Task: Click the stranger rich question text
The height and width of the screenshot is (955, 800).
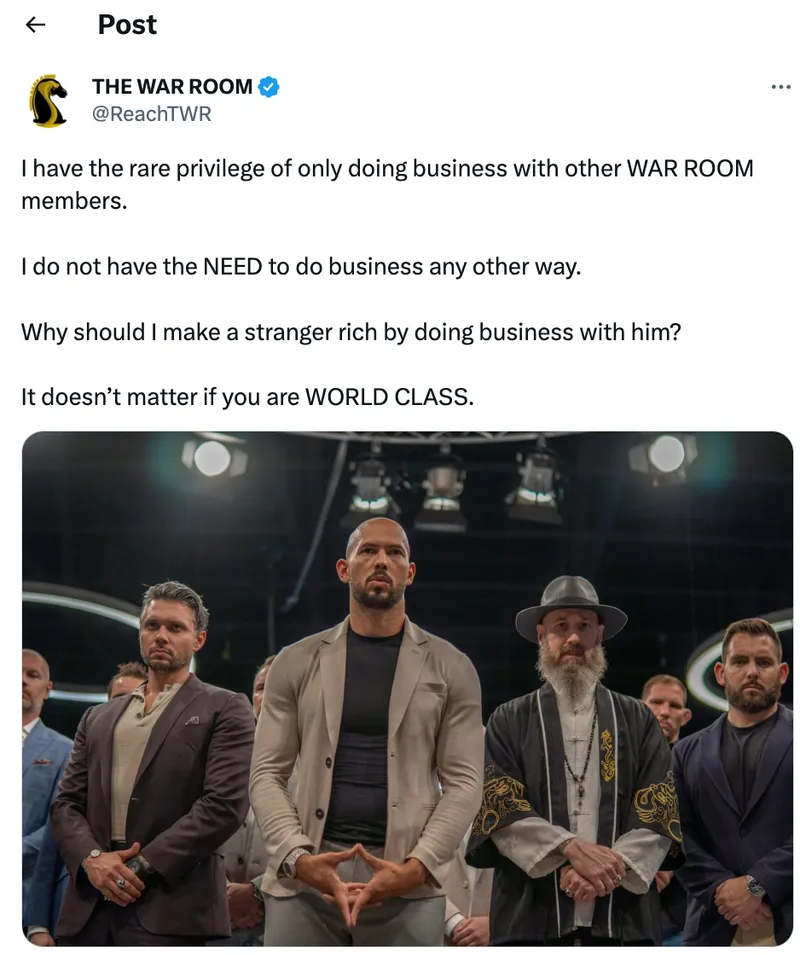Action: tap(351, 332)
